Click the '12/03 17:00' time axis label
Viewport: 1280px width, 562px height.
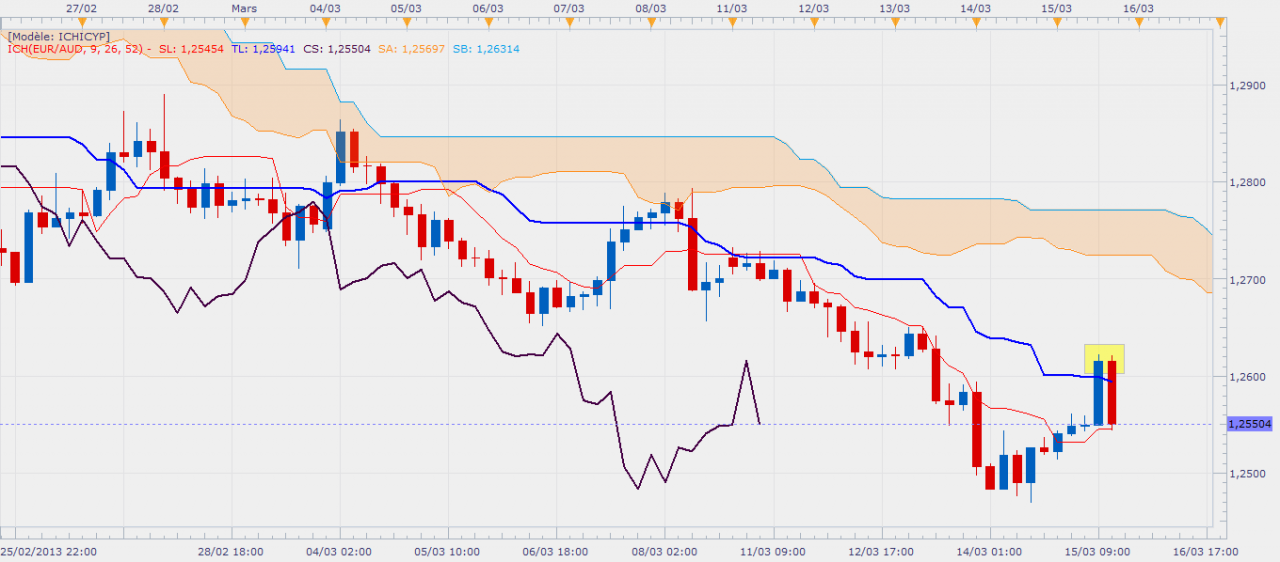pyautogui.click(x=883, y=551)
